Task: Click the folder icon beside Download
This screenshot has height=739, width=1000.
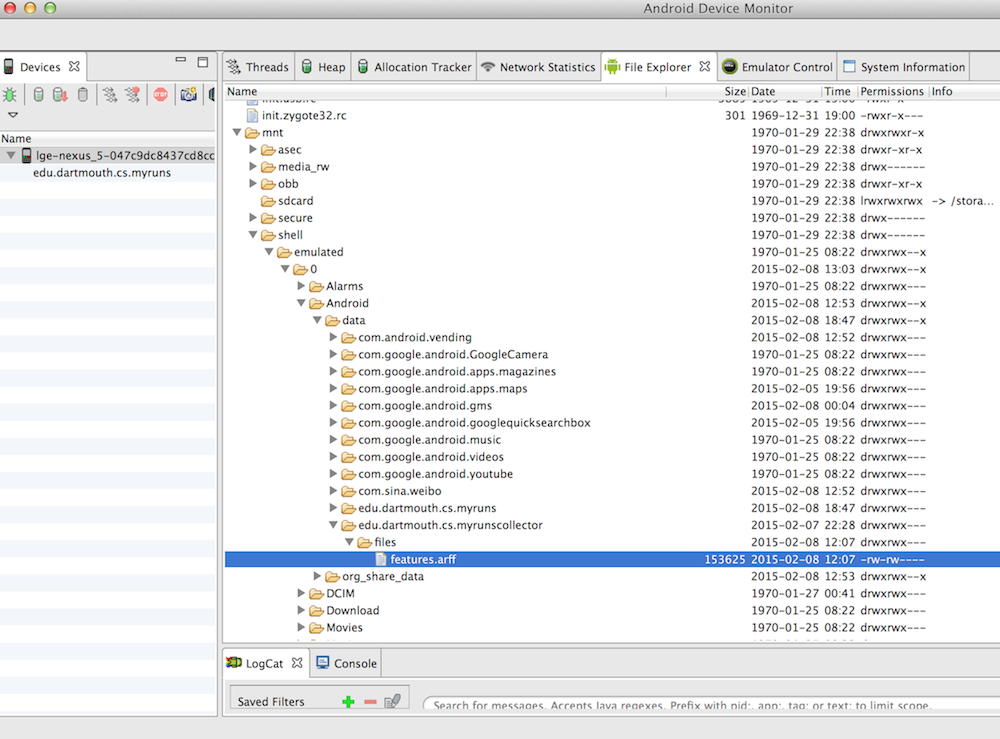Action: point(316,611)
